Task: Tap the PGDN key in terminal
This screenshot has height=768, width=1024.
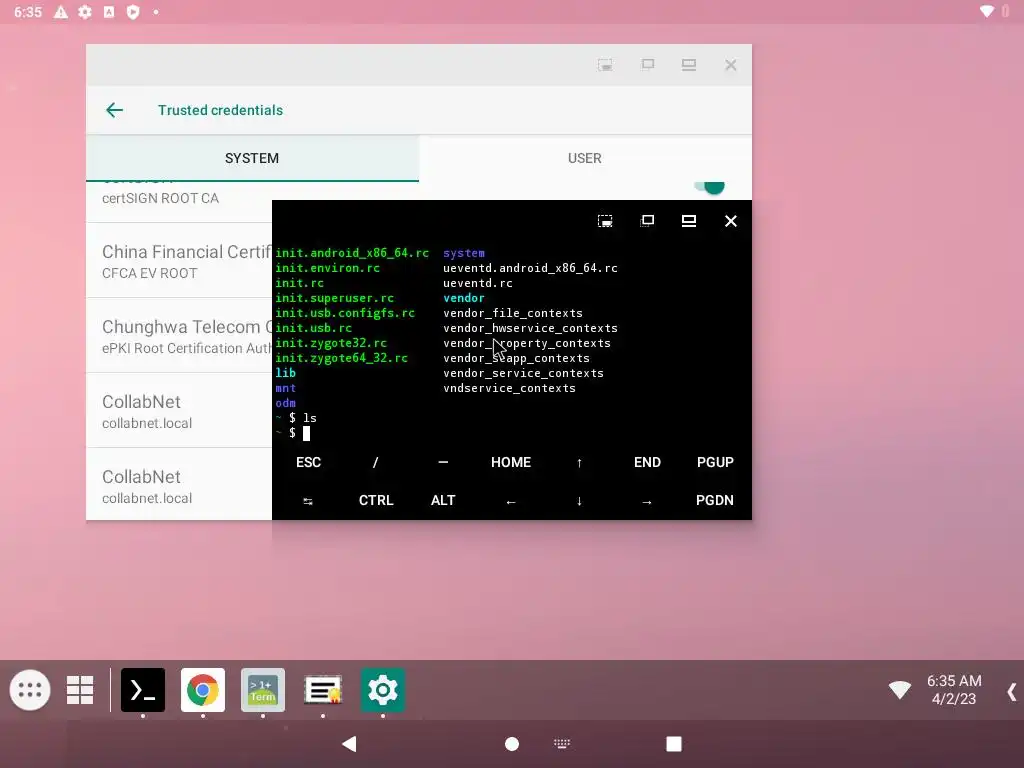Action: click(714, 500)
